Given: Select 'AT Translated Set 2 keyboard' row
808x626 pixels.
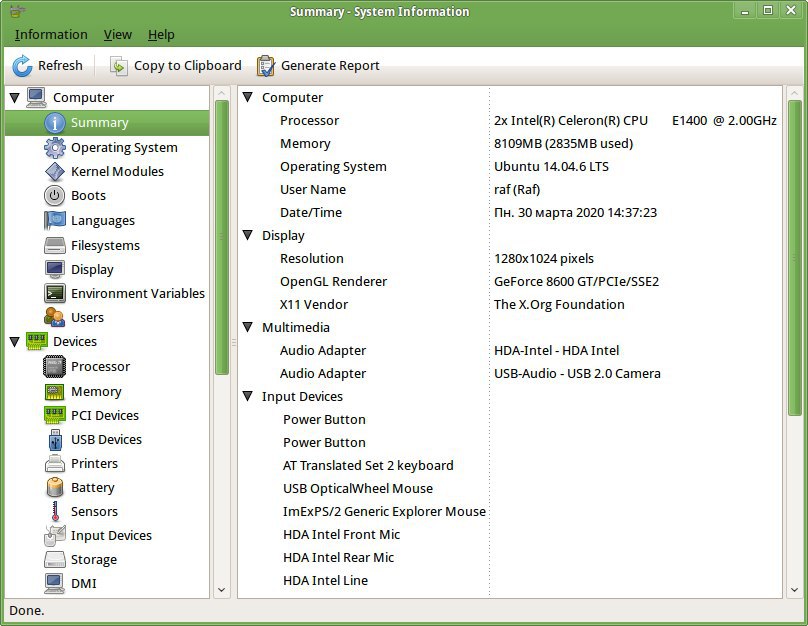Looking at the screenshot, I should tap(510, 465).
